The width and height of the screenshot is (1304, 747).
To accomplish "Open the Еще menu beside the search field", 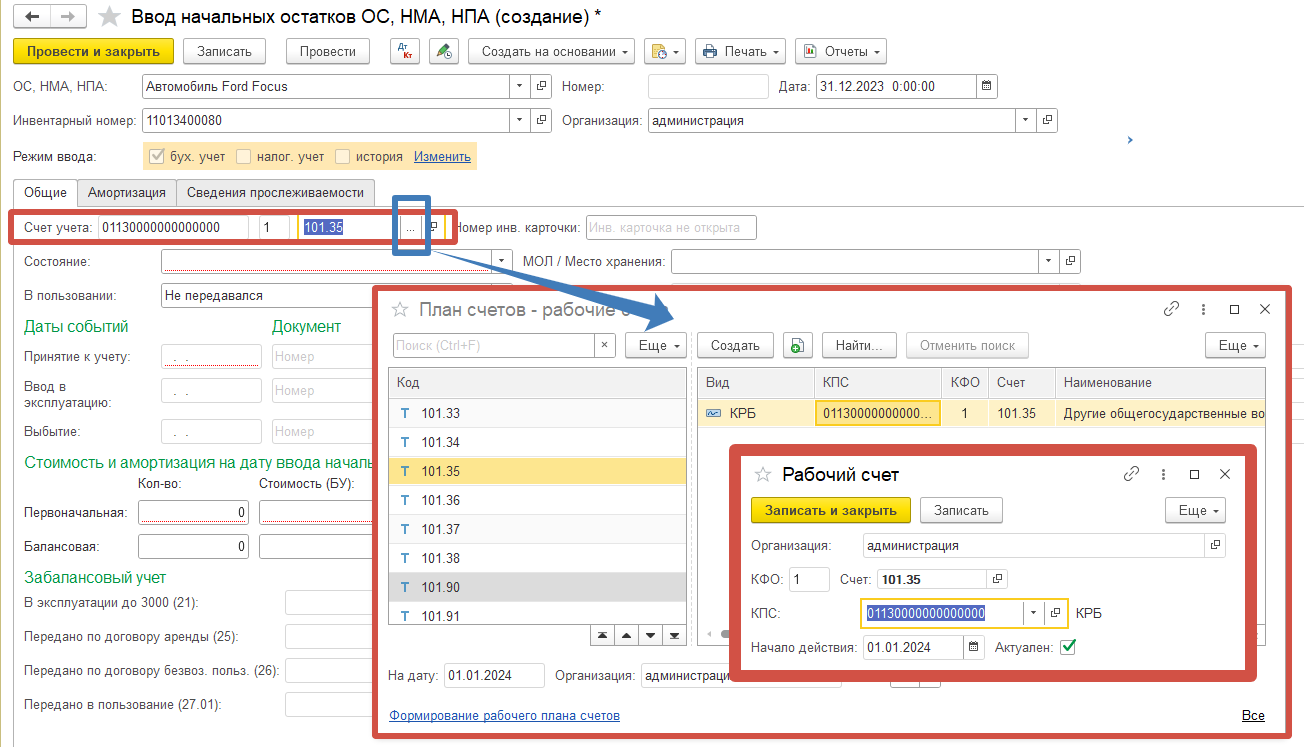I will coord(657,345).
